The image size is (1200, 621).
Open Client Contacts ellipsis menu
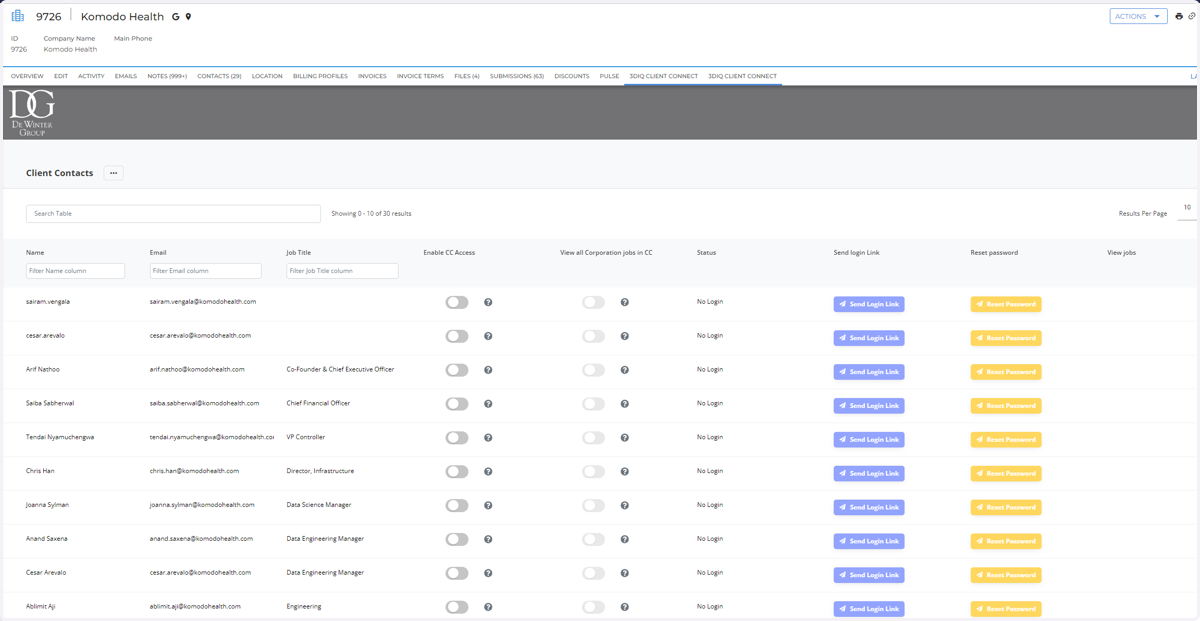(x=113, y=173)
